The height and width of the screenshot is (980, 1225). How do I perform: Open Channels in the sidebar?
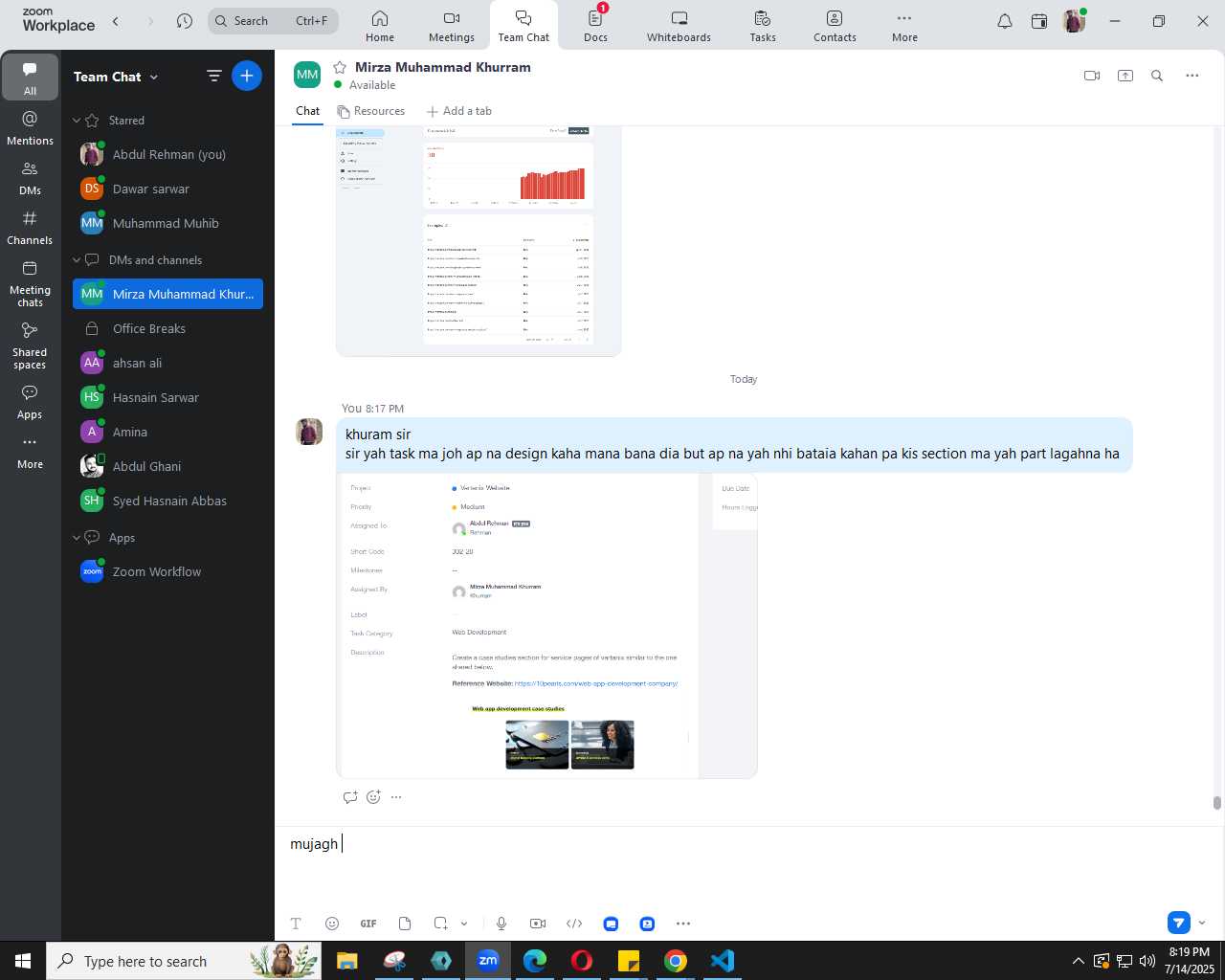pos(30,227)
